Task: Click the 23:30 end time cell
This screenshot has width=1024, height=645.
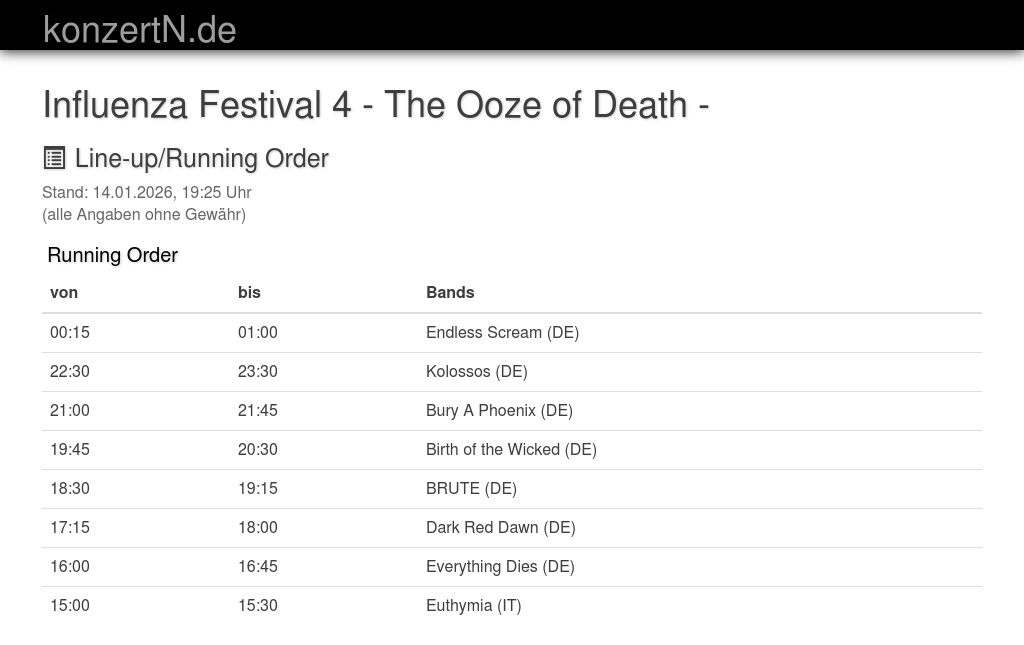Action: 258,371
